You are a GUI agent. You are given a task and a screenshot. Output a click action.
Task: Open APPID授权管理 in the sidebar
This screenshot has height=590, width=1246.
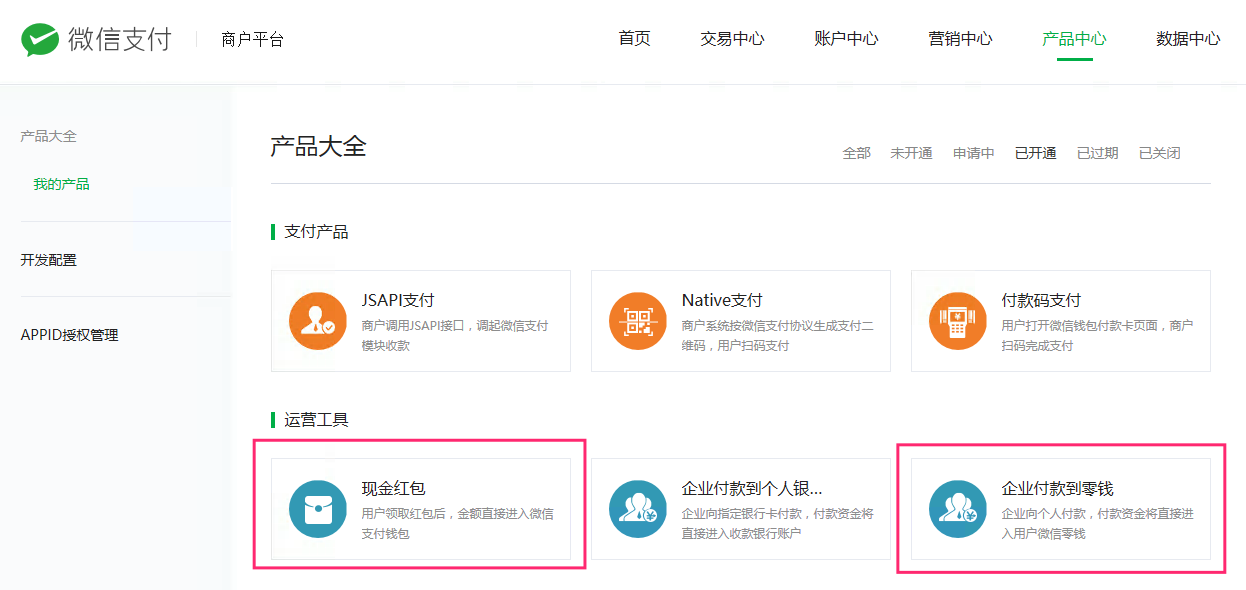point(70,335)
